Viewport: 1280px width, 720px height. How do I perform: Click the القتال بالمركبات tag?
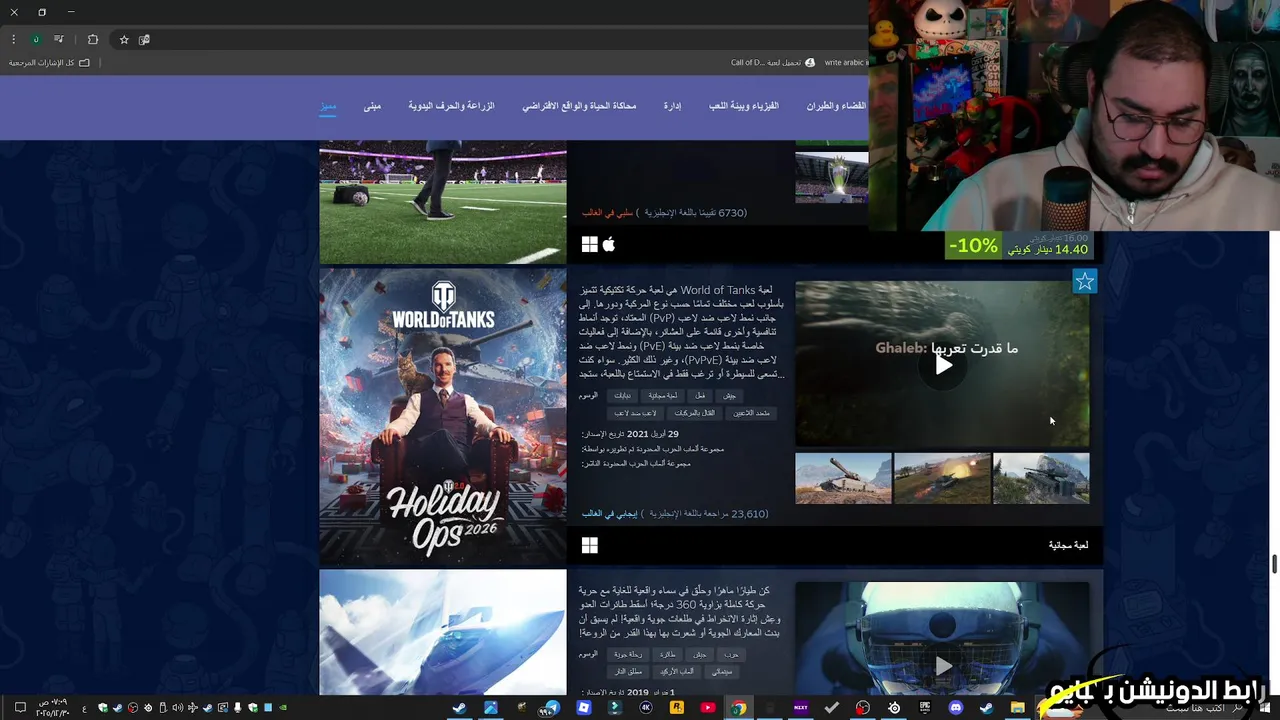[694, 413]
